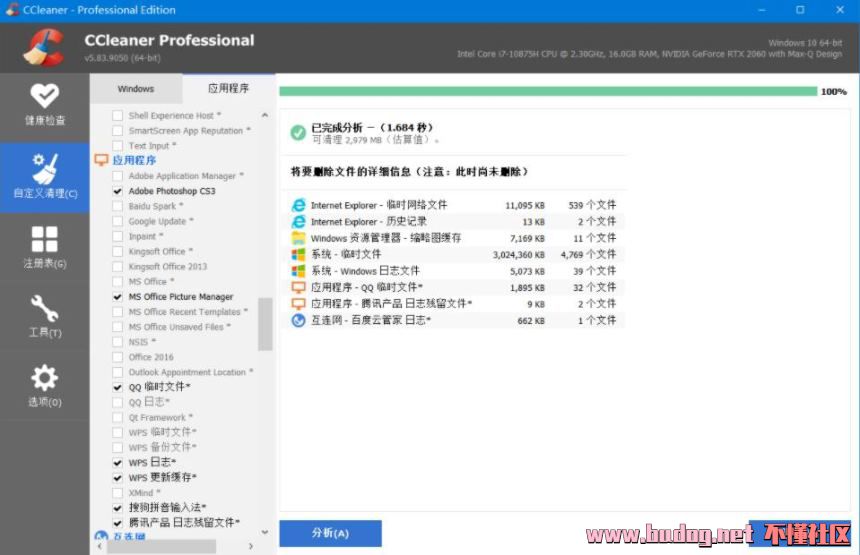The image size is (860, 555).
Task: Maximize the CCleaner window
Action: [800, 10]
